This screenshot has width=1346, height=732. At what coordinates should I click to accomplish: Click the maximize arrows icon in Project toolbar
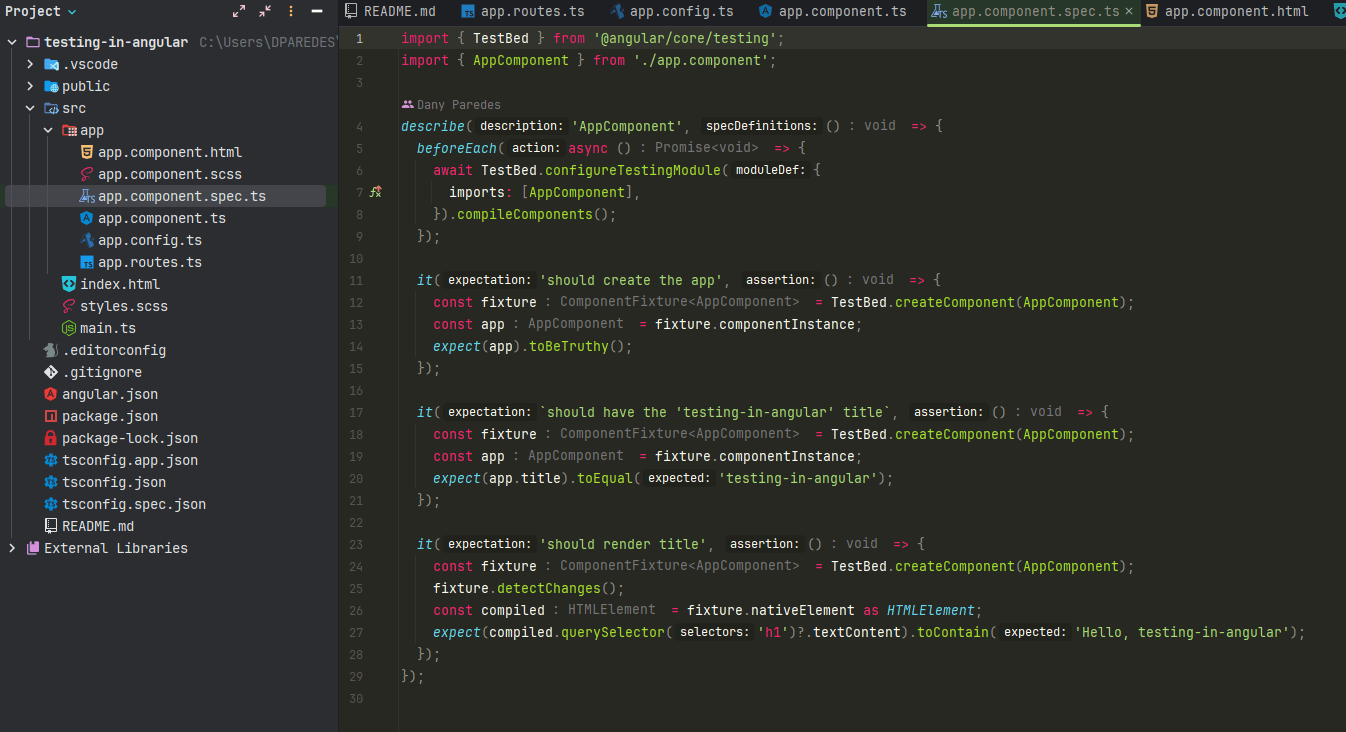click(239, 12)
